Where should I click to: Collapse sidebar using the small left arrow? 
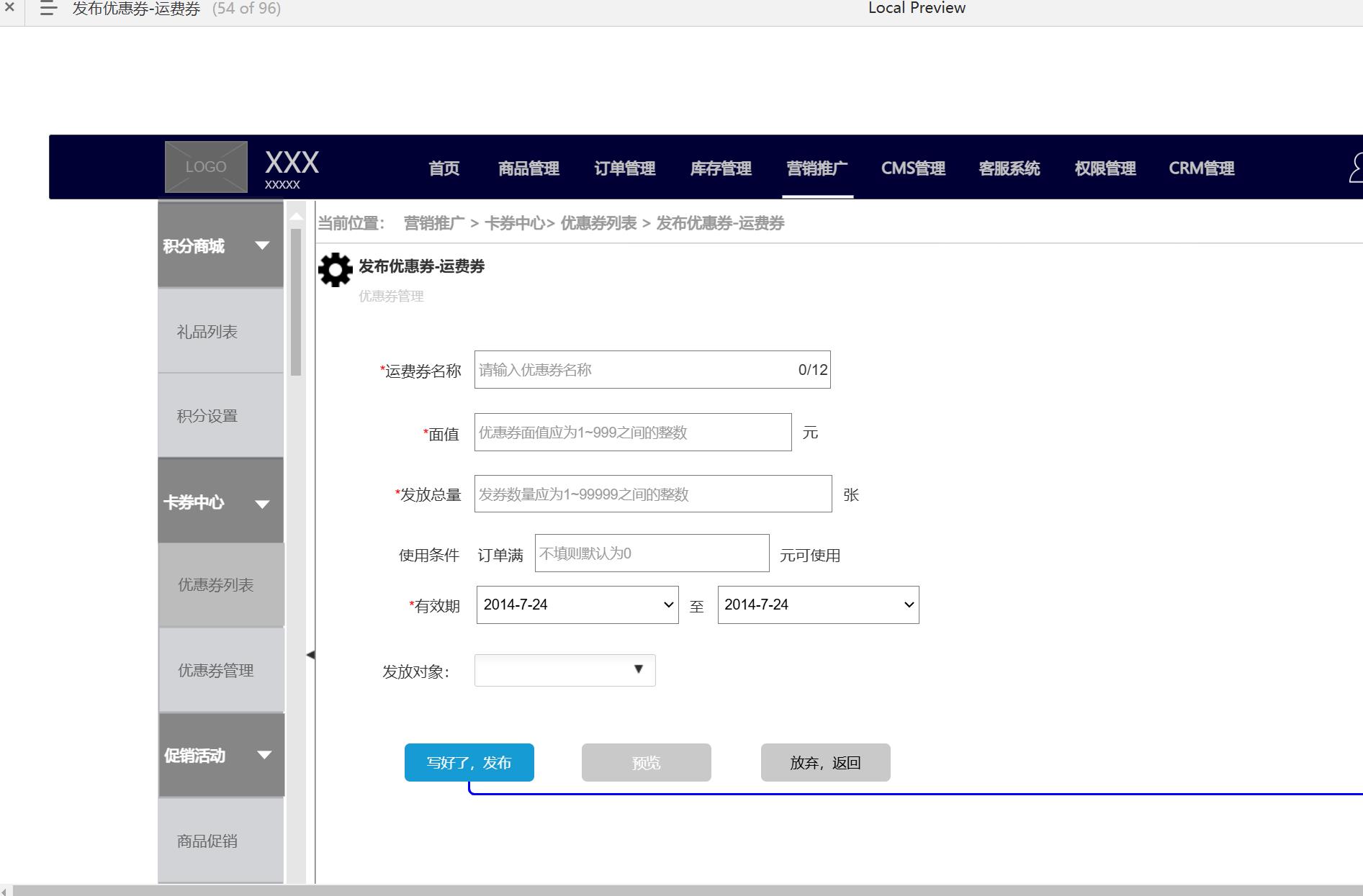tap(310, 655)
